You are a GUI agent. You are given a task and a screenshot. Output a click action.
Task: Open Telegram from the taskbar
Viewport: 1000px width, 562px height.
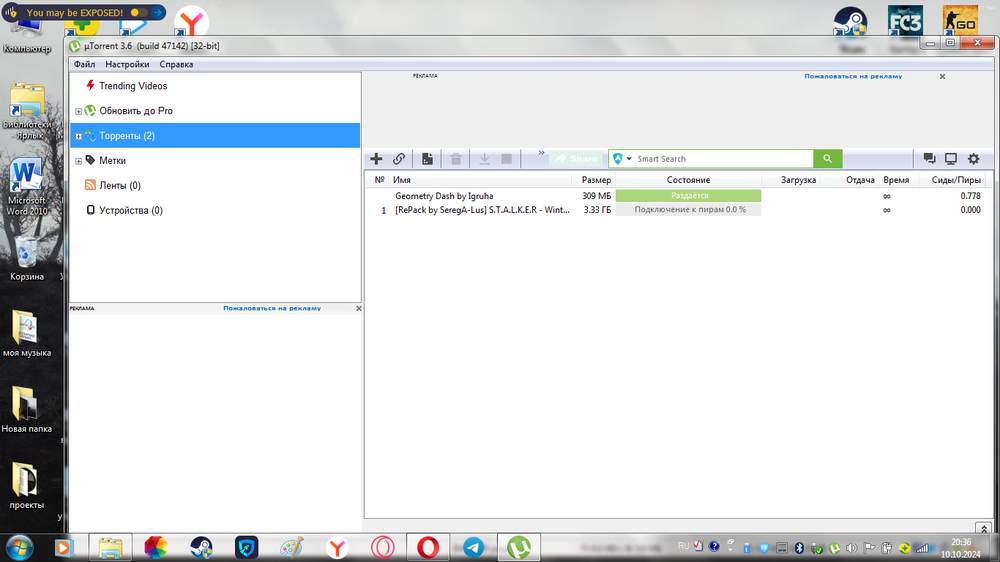point(473,547)
